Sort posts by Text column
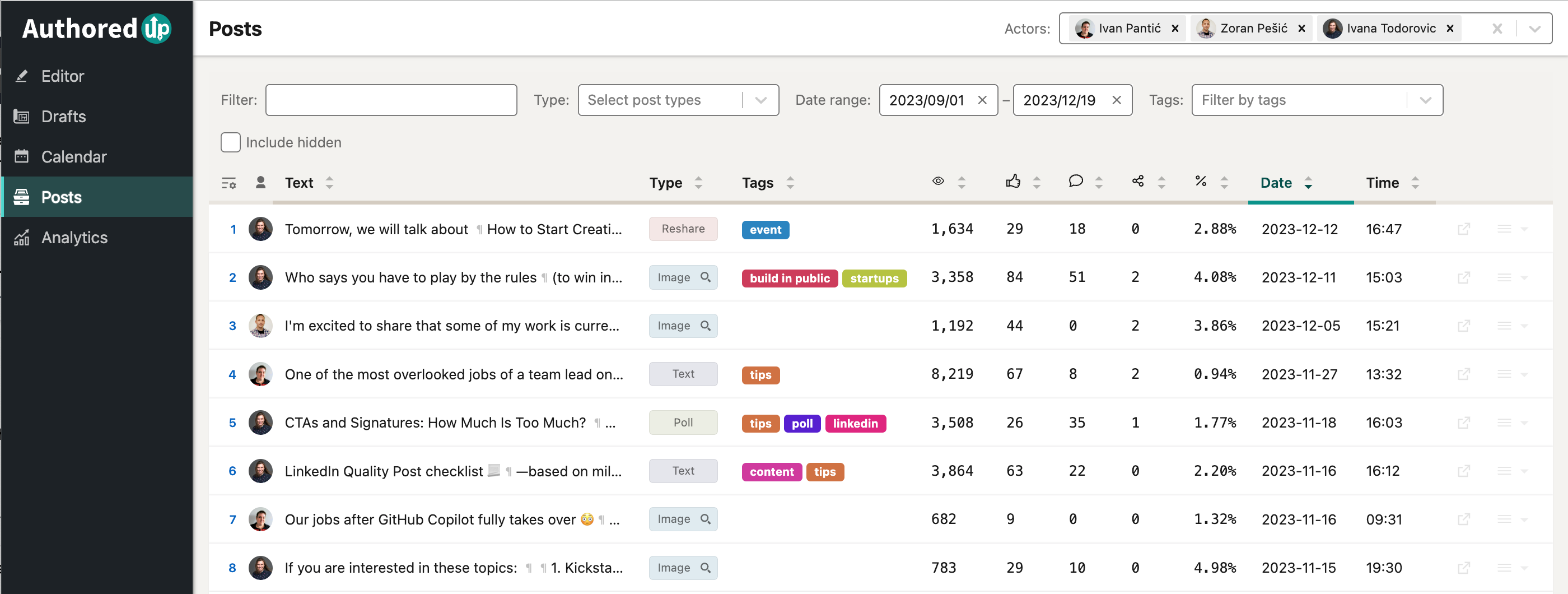1568x594 pixels. tap(309, 183)
